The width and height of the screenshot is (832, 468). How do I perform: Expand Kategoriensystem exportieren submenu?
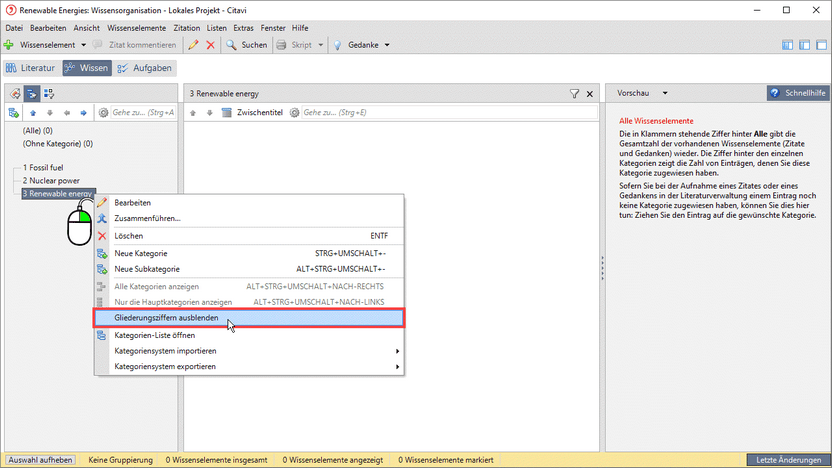point(249,367)
